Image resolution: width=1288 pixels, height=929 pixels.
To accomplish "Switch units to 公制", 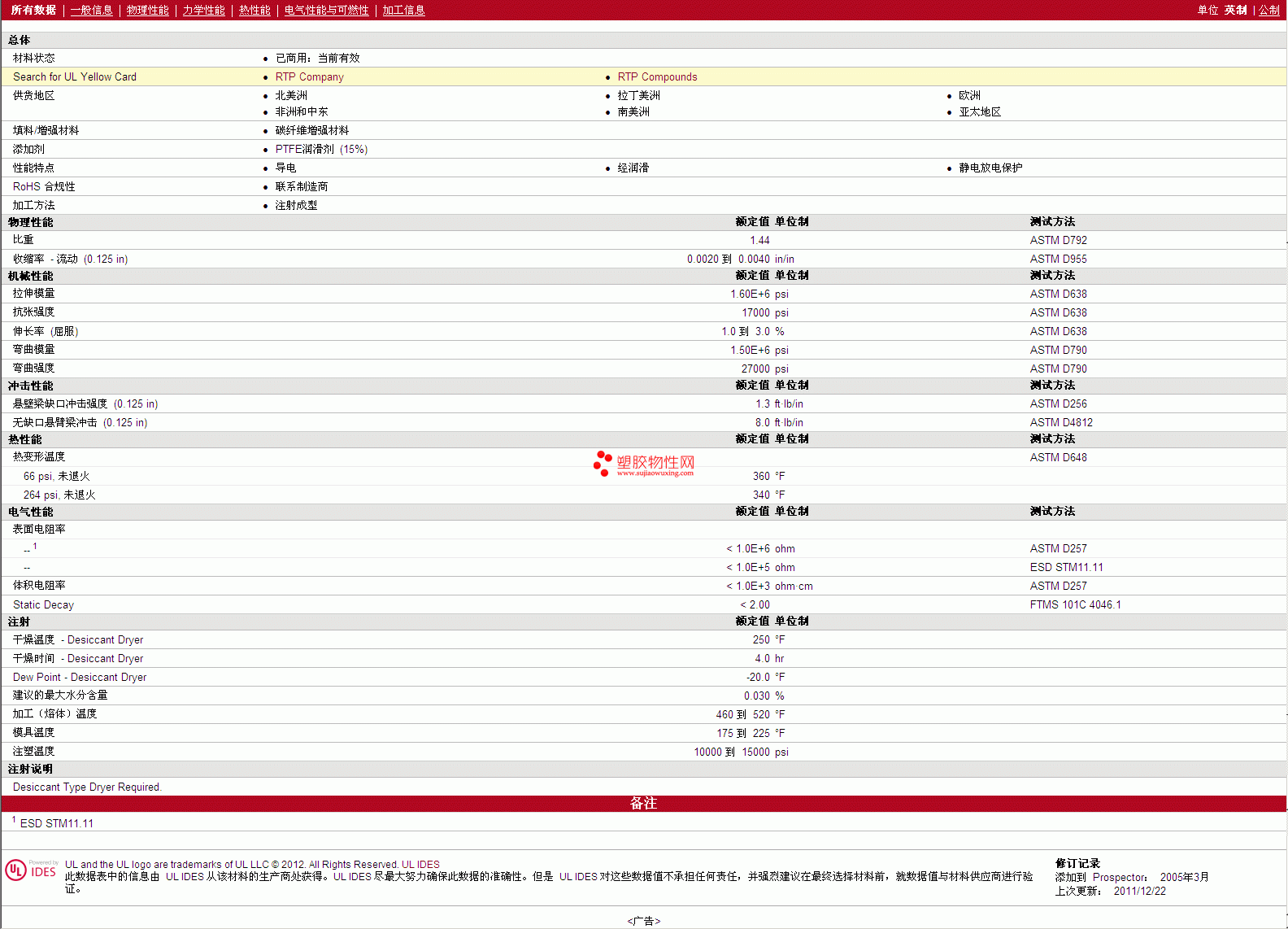I will pos(1269,10).
